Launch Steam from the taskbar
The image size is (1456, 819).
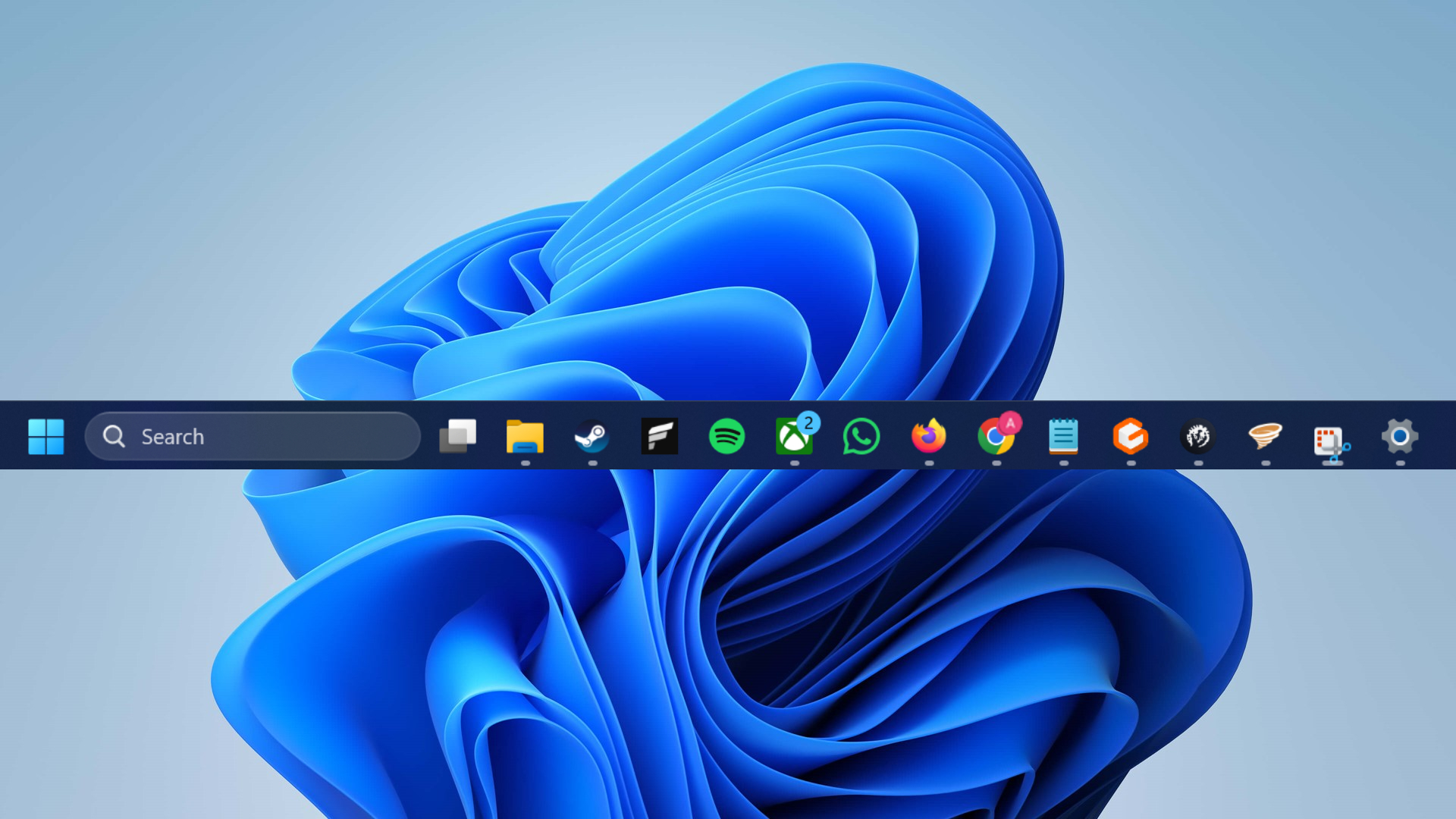click(x=592, y=436)
